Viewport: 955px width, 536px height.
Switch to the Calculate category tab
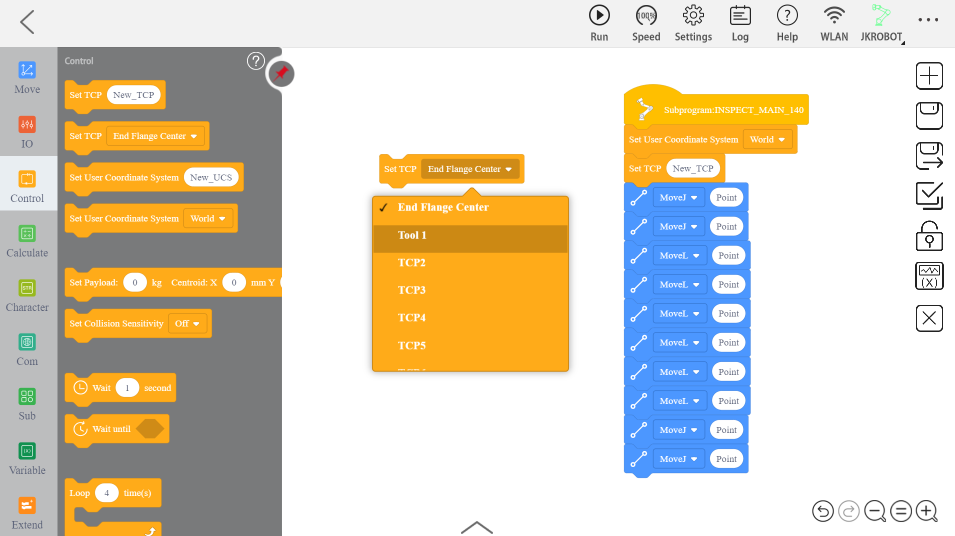tap(27, 242)
